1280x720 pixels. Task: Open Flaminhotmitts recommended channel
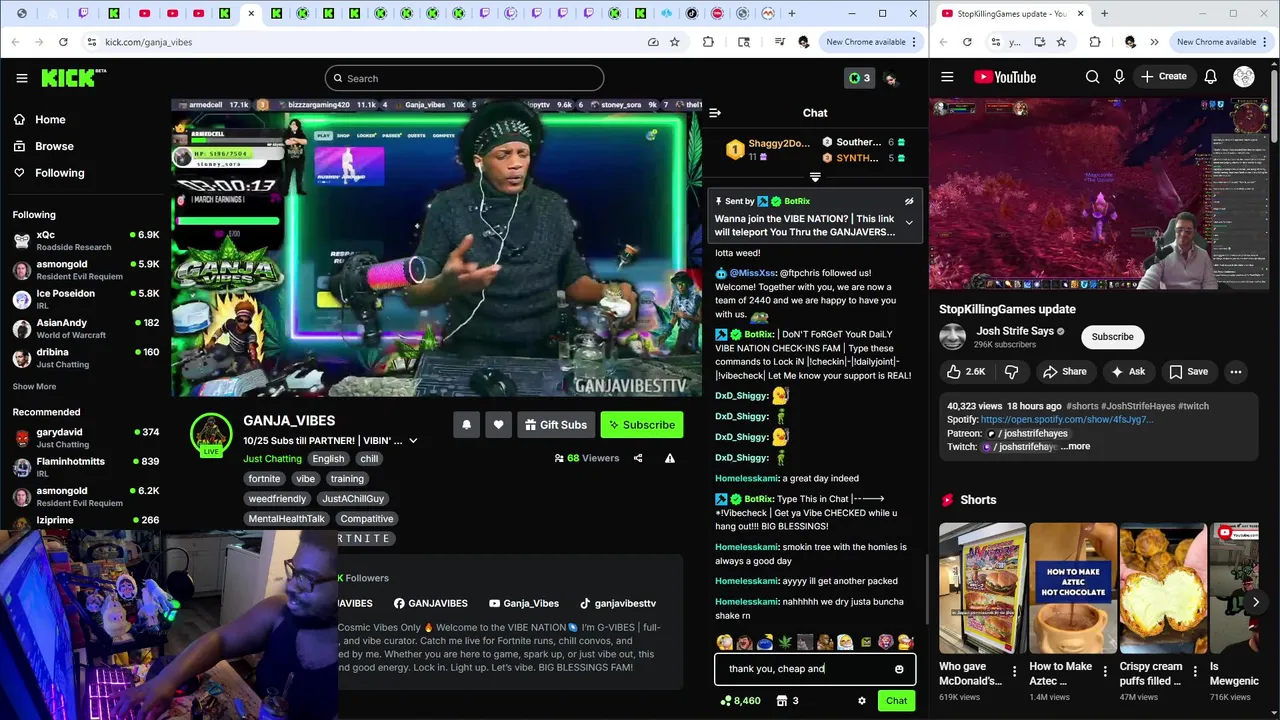tap(85, 467)
